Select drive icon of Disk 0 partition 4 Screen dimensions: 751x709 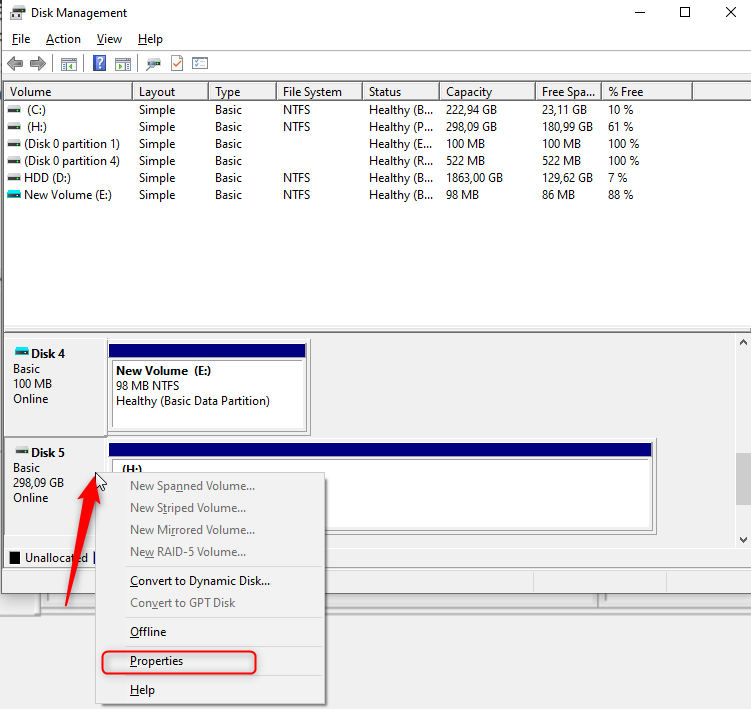coord(14,161)
